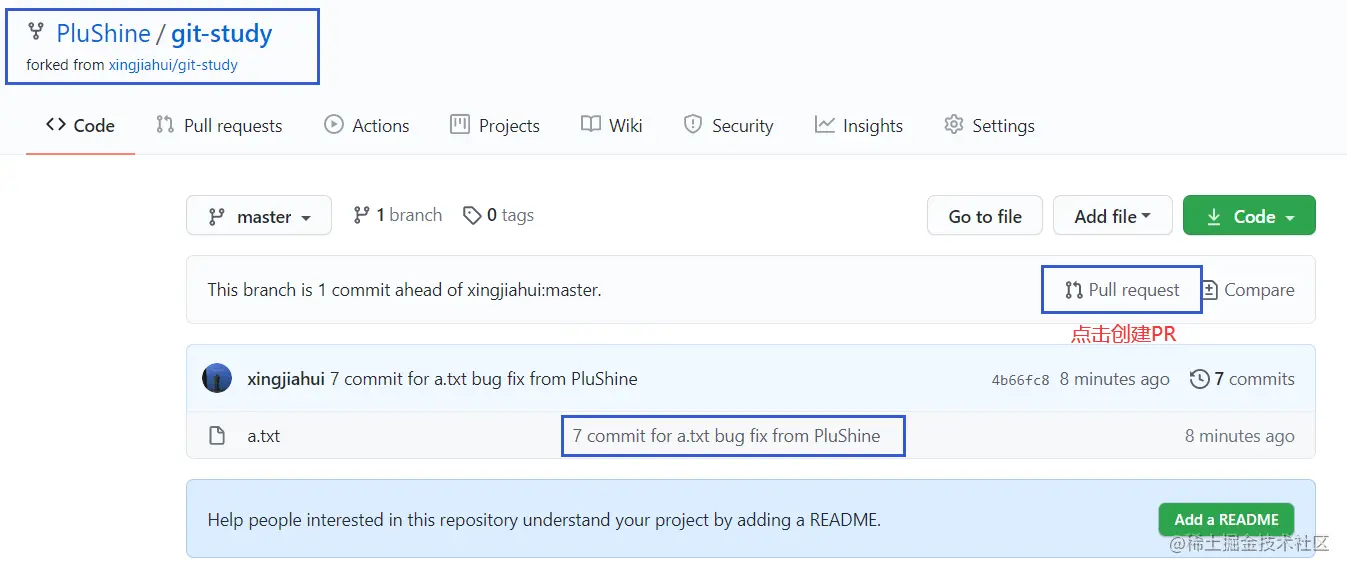Switch to the Security tab
The height and width of the screenshot is (571, 1347).
(728, 125)
